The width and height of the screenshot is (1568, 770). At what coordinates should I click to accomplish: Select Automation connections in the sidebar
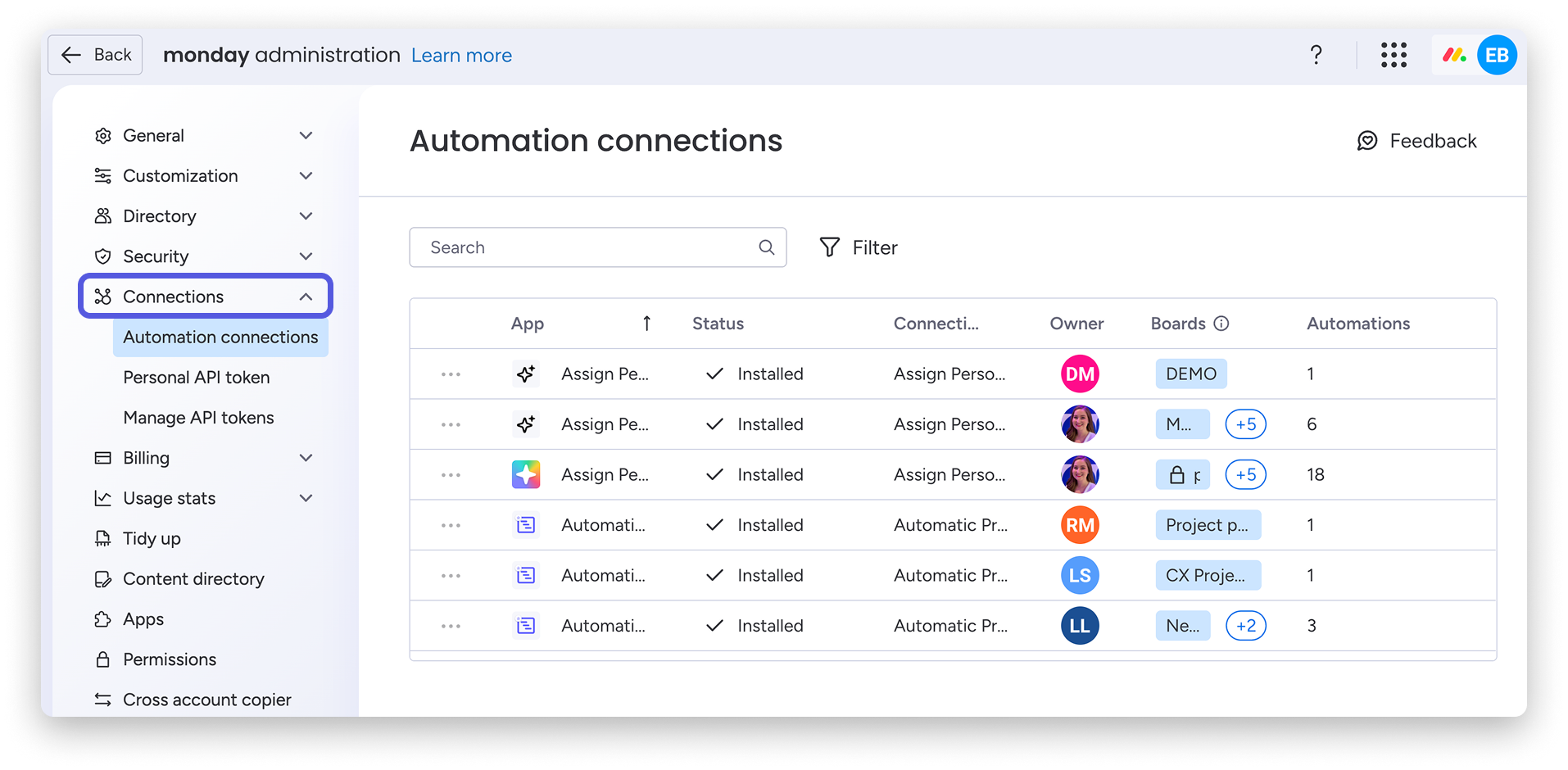coord(220,337)
